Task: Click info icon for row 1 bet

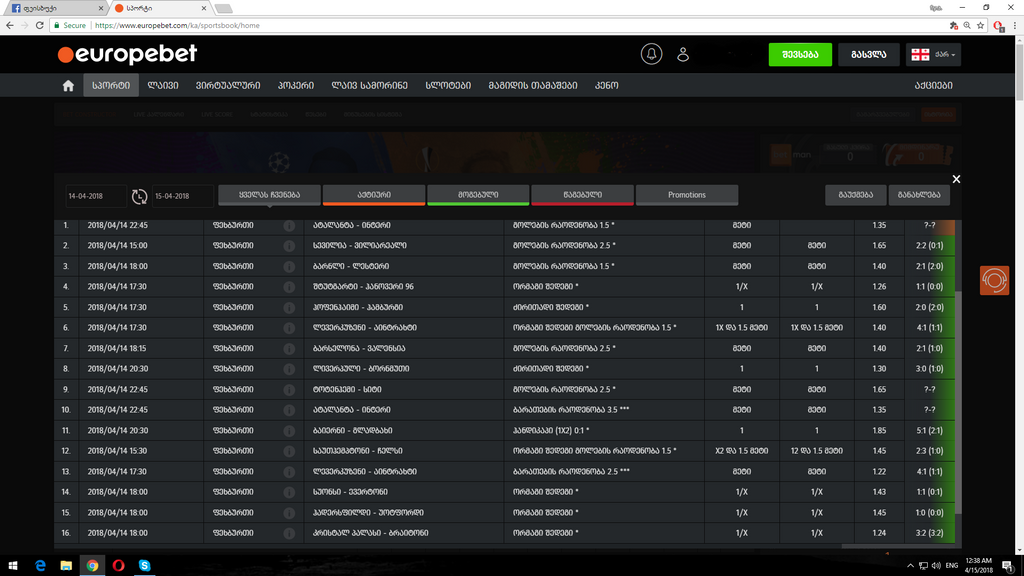Action: click(289, 226)
